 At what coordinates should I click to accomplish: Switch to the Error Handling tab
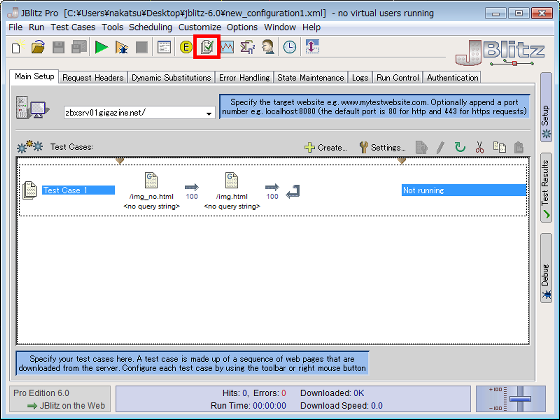pos(244,78)
